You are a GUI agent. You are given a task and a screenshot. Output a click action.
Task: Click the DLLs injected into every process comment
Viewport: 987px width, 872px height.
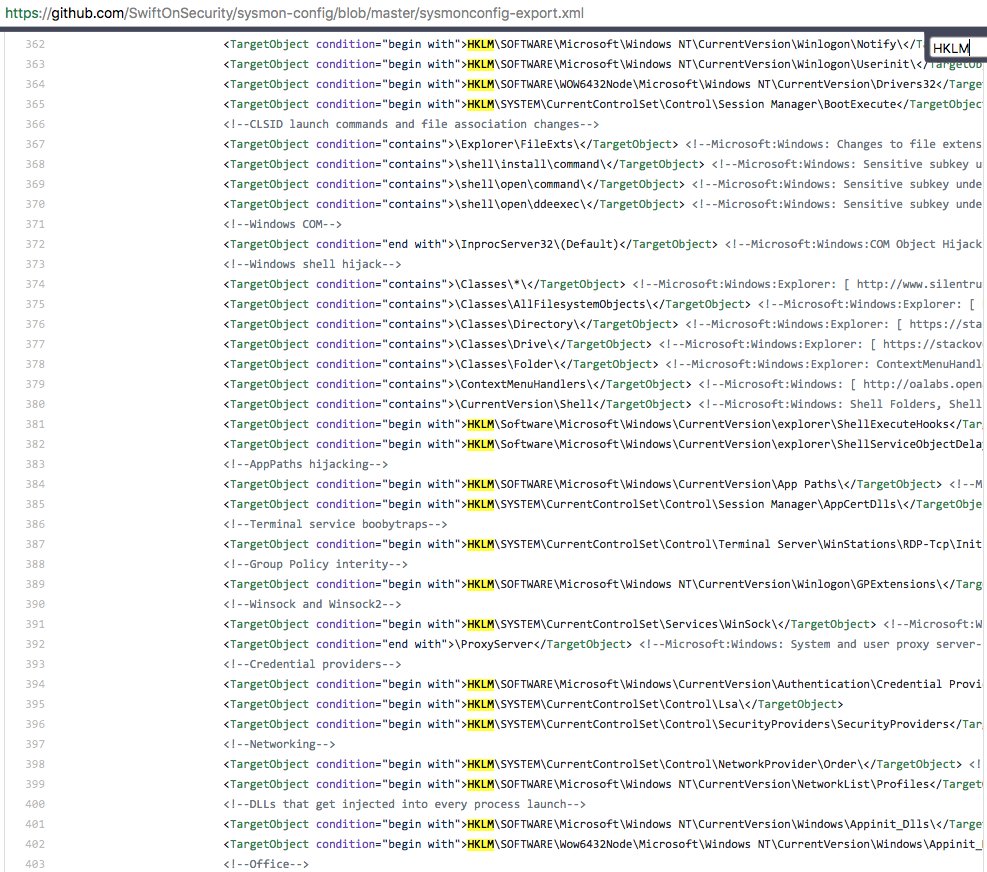[405, 804]
